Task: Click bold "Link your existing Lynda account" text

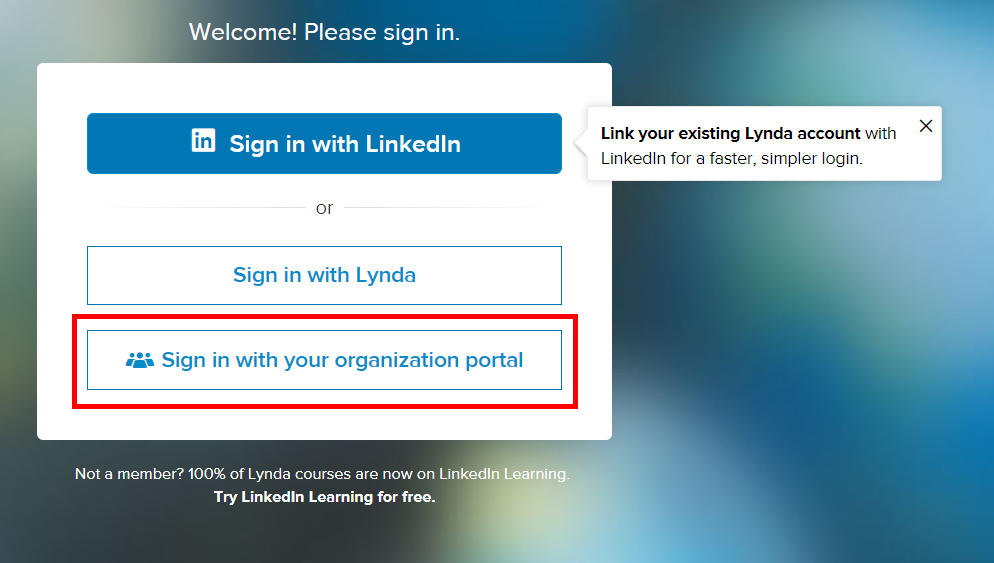Action: pyautogui.click(x=730, y=133)
